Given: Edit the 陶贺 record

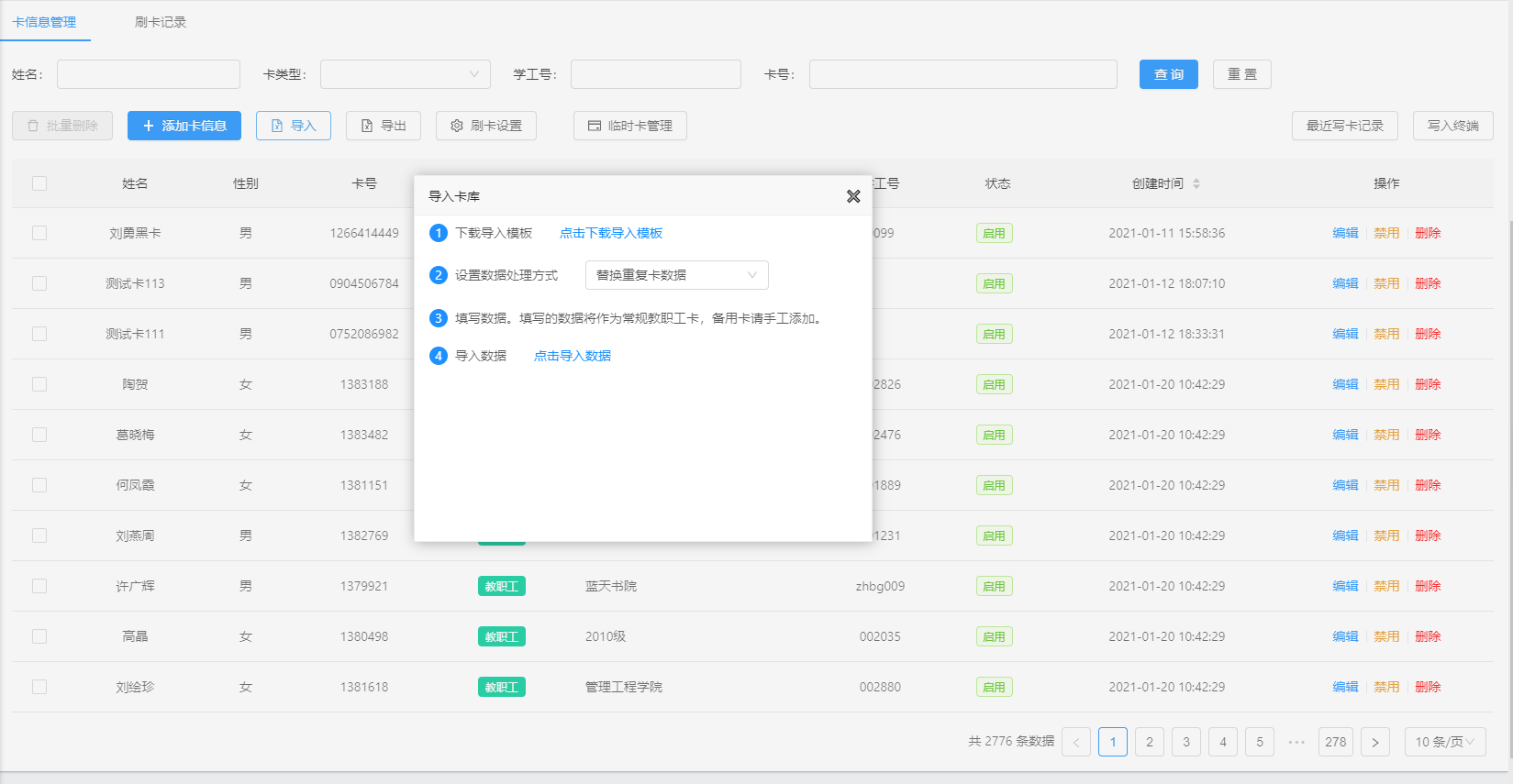Looking at the screenshot, I should [x=1345, y=384].
